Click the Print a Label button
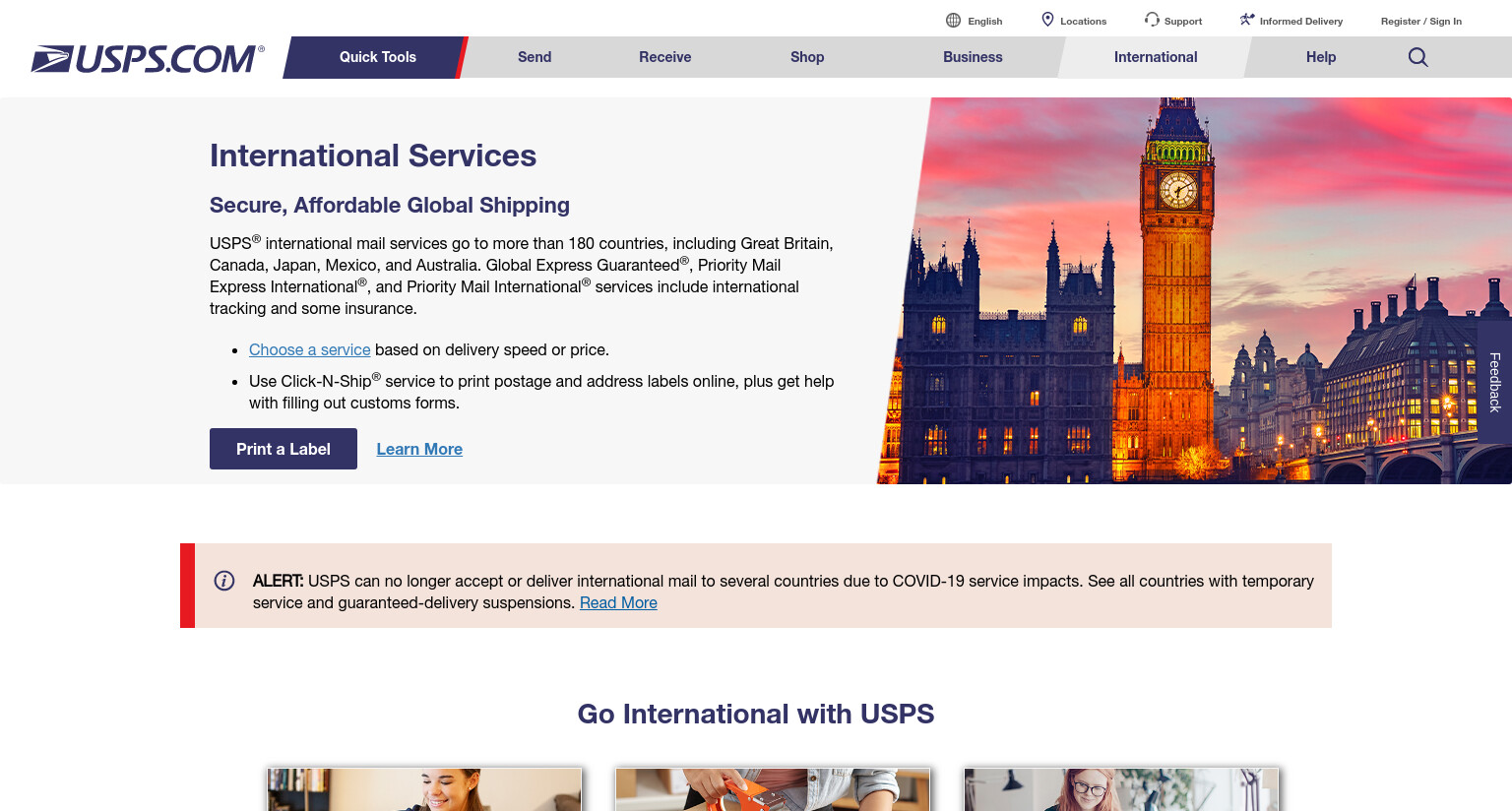This screenshot has width=1512, height=811. pyautogui.click(x=283, y=449)
